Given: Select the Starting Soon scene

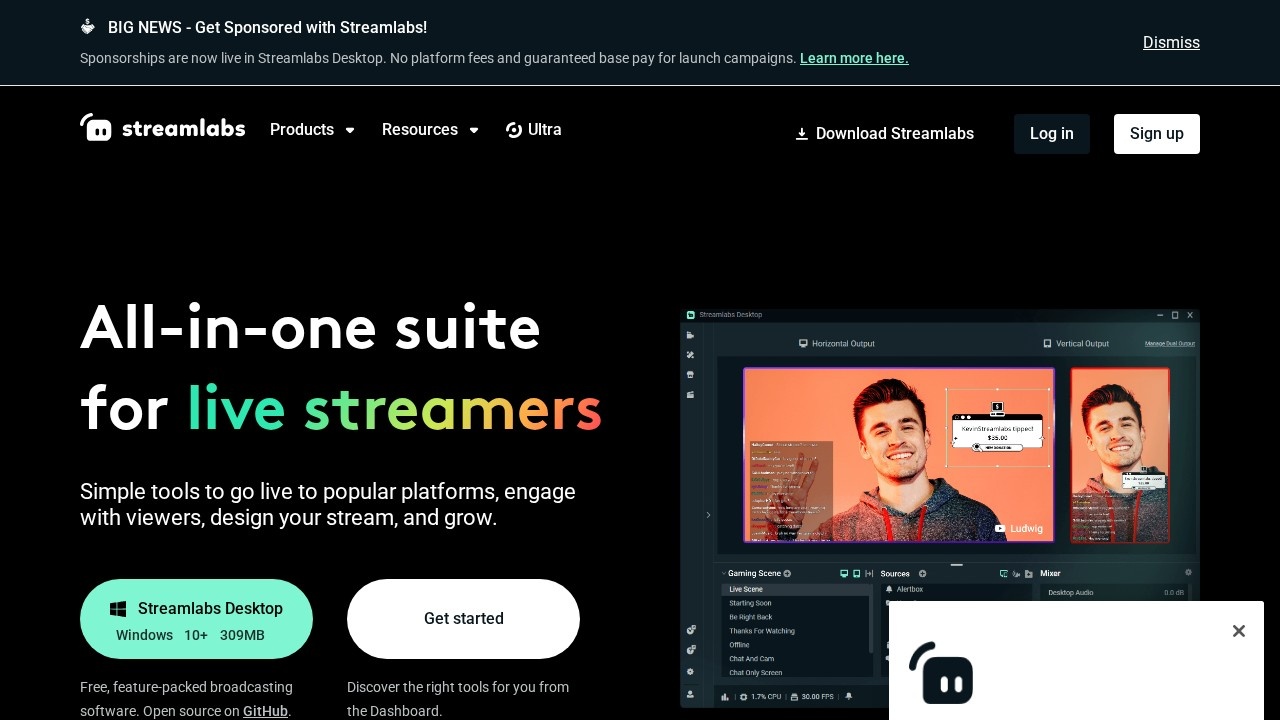Looking at the screenshot, I should (750, 603).
